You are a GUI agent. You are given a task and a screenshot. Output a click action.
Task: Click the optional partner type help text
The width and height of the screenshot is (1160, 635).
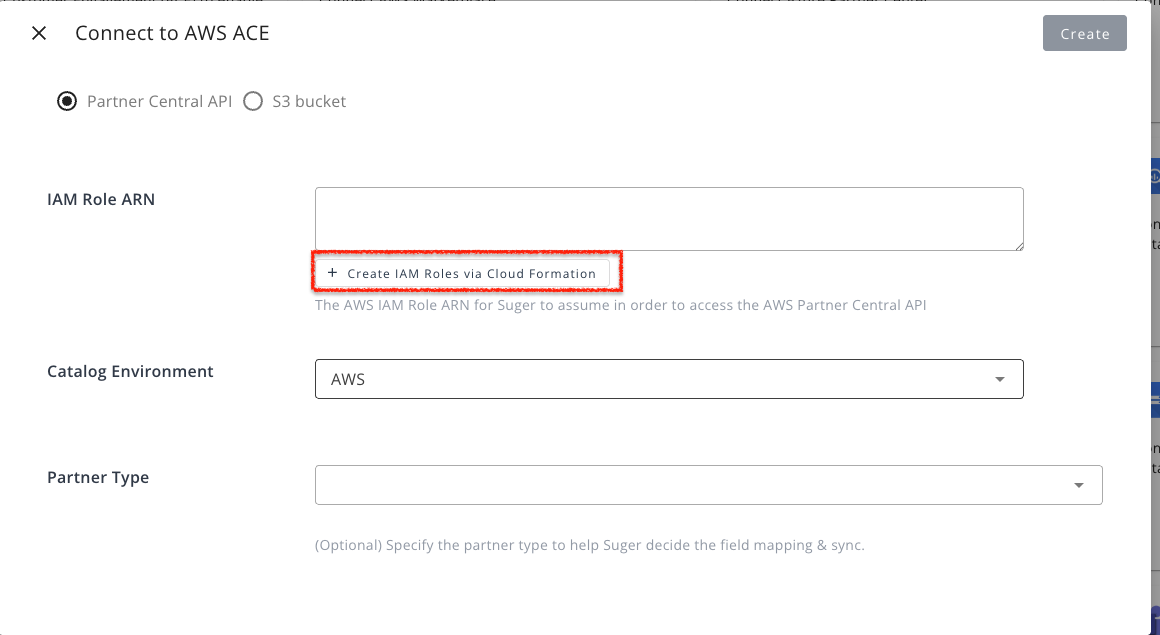point(589,545)
